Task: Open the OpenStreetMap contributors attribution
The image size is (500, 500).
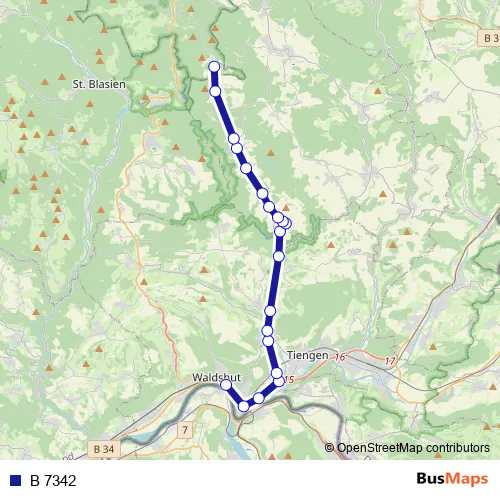Action: pyautogui.click(x=407, y=448)
